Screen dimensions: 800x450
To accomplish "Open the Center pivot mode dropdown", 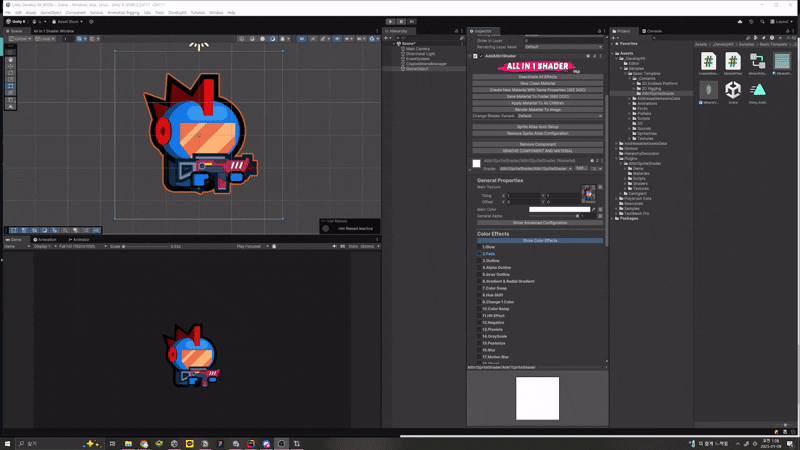I will [19, 39].
